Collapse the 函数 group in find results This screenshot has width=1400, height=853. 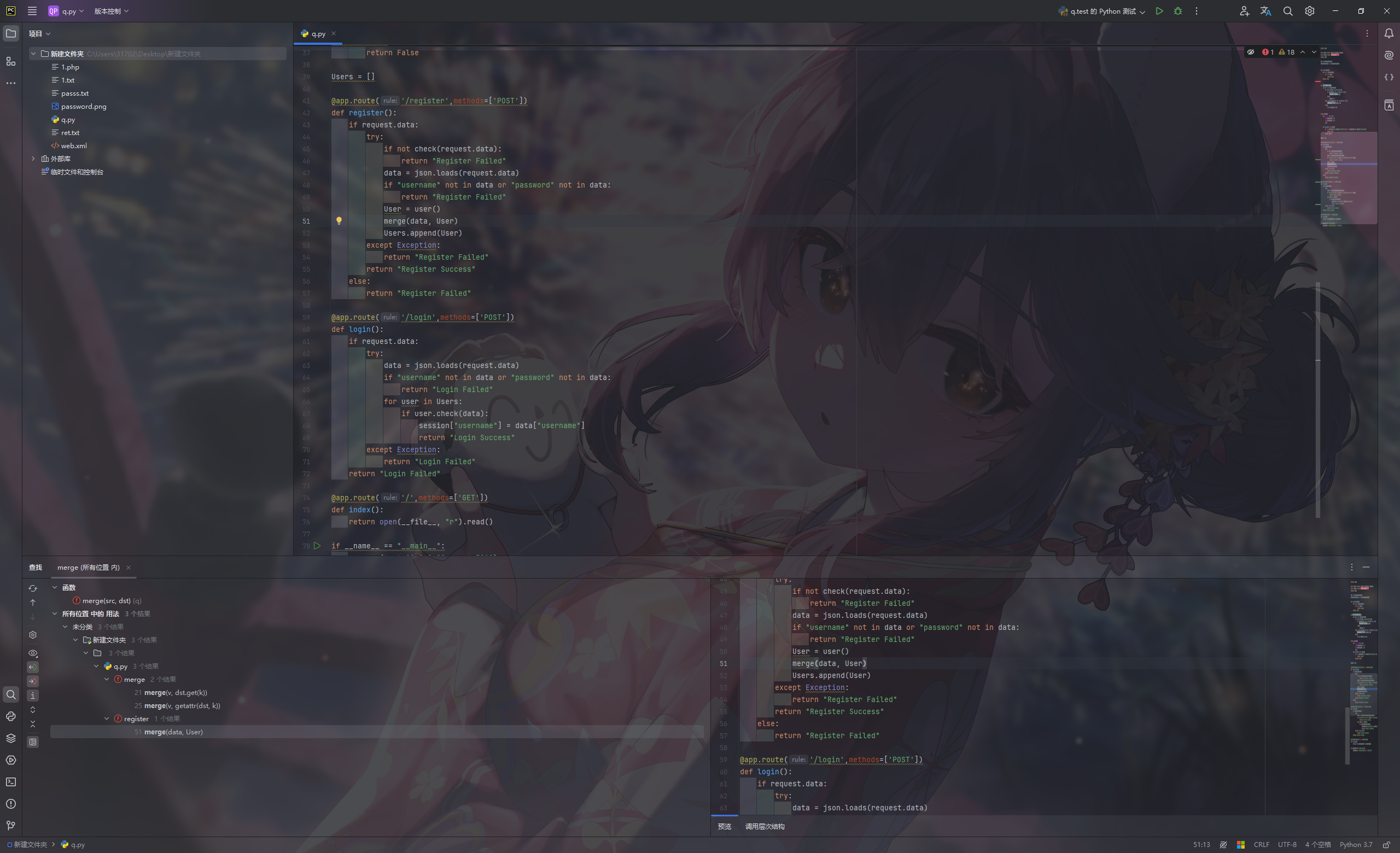(55, 587)
